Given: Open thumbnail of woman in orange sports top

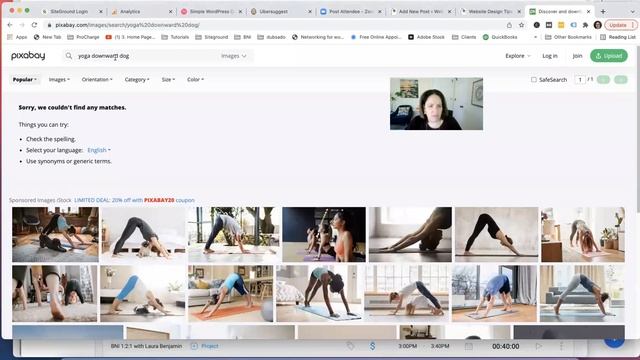Looking at the screenshot, I should coord(324,235).
